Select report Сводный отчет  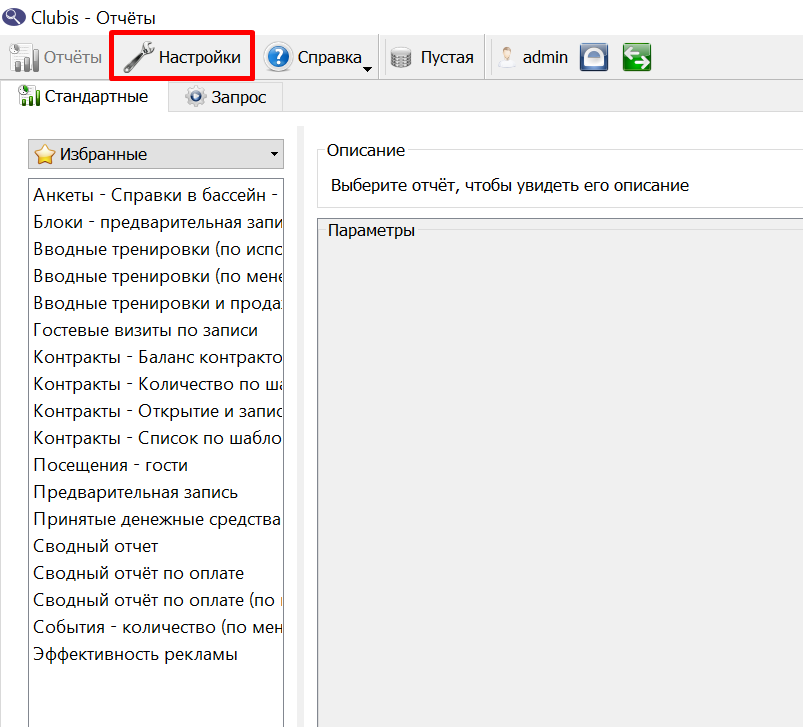coord(156,546)
